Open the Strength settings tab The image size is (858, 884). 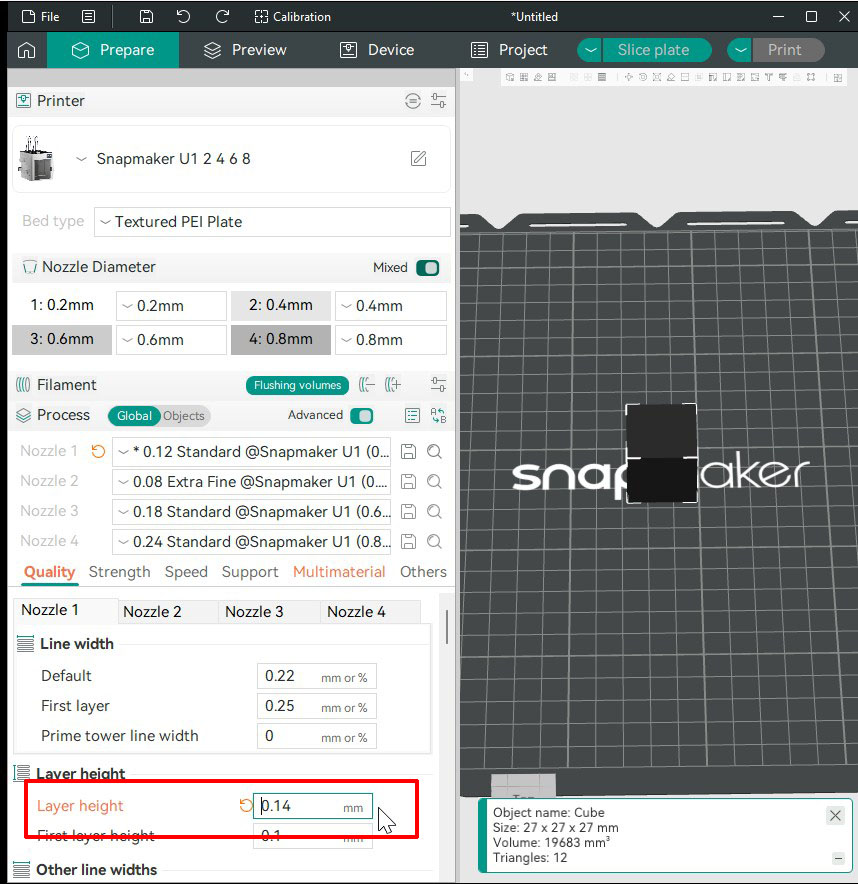point(120,572)
